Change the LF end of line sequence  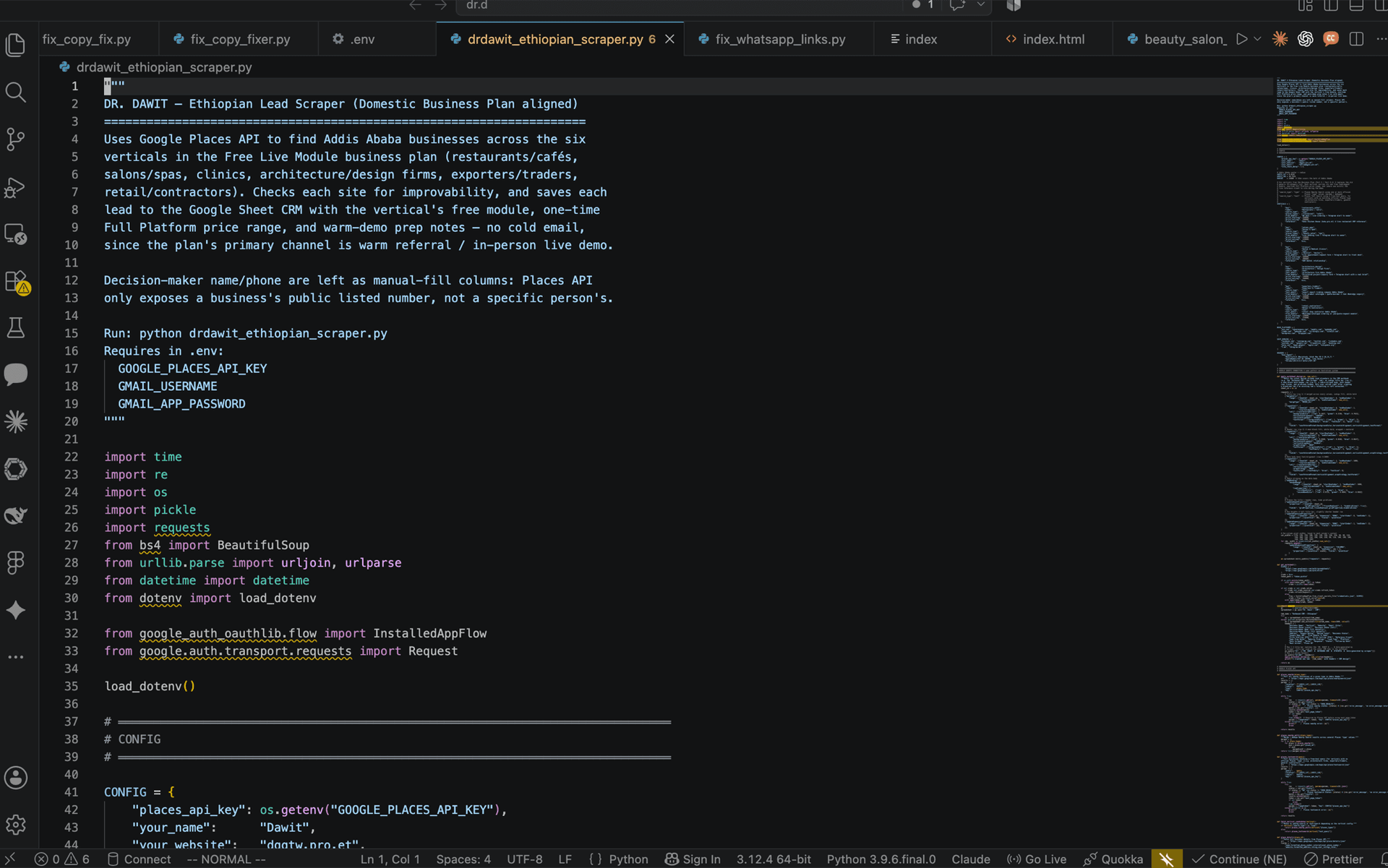pyautogui.click(x=565, y=859)
